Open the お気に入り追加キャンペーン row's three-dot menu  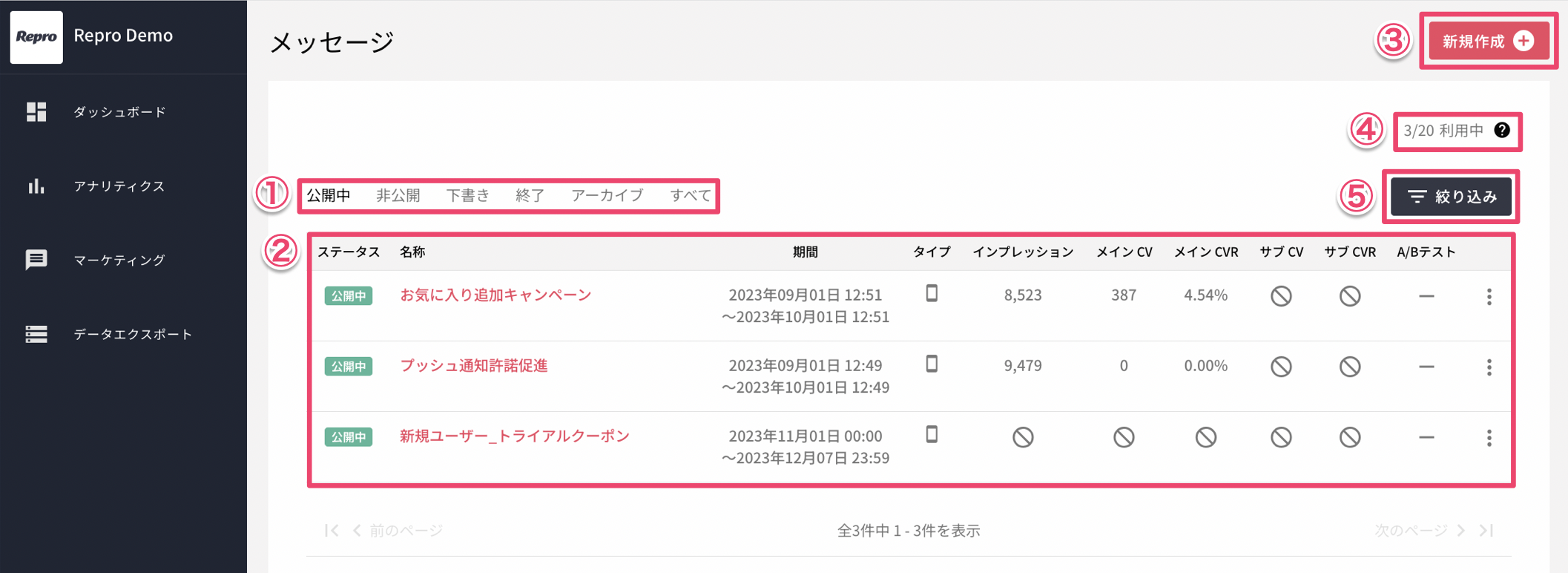[x=1489, y=297]
